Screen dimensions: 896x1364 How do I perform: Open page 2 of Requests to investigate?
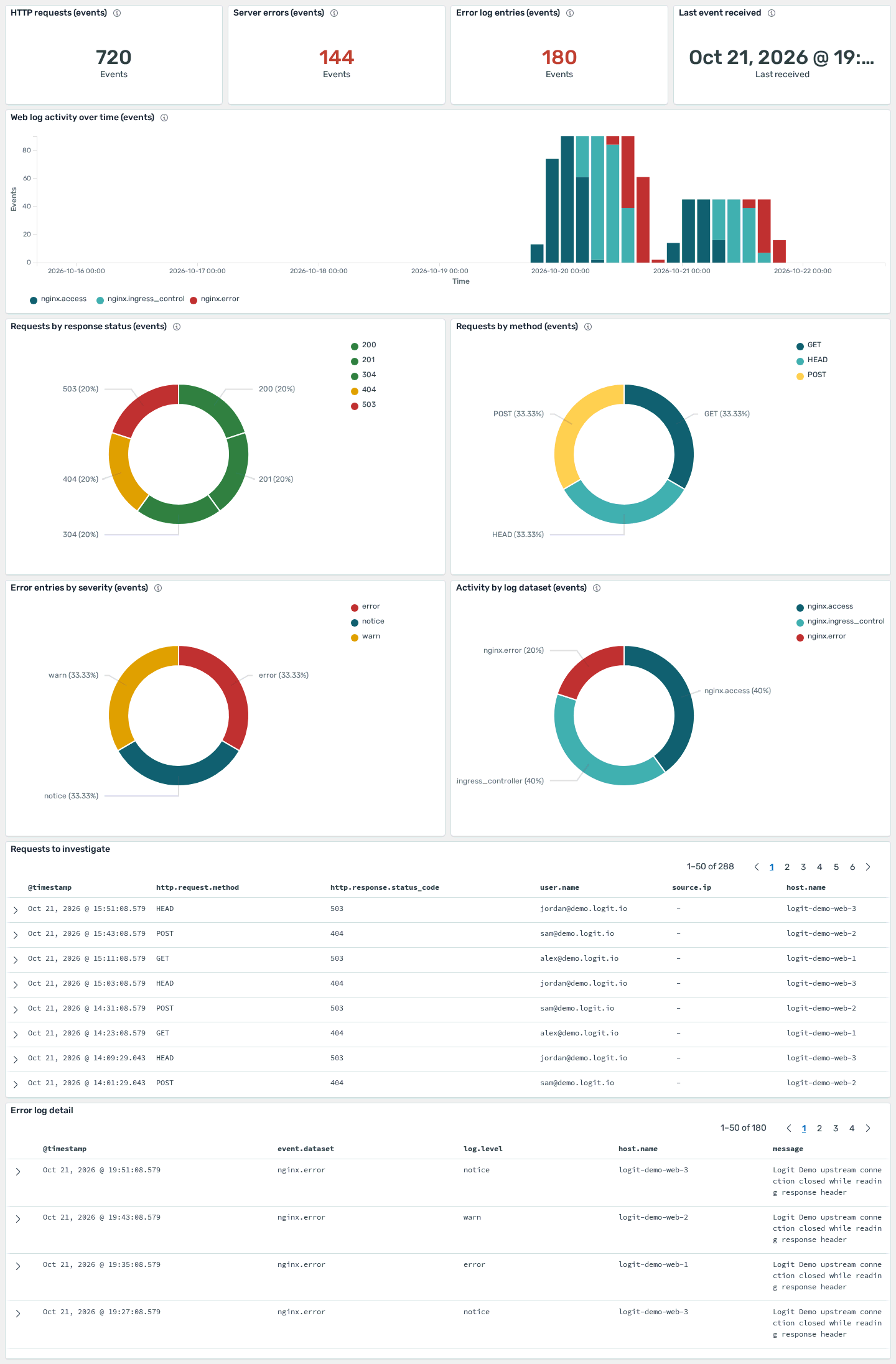(x=787, y=867)
